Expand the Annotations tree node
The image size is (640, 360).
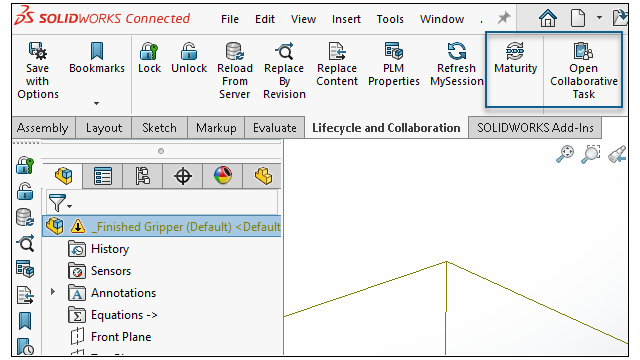coord(53,292)
